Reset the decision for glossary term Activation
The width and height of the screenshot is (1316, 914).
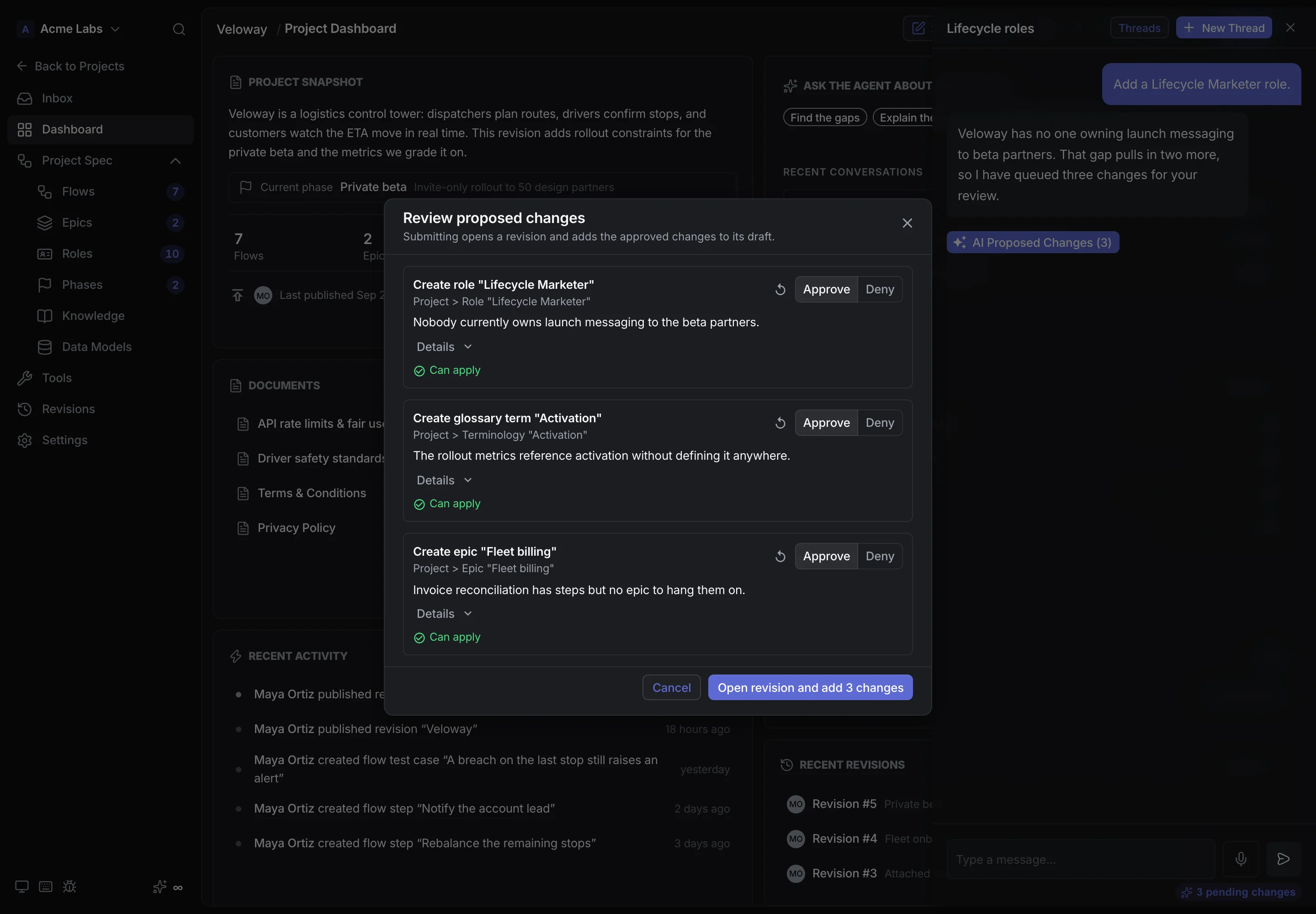click(x=780, y=423)
